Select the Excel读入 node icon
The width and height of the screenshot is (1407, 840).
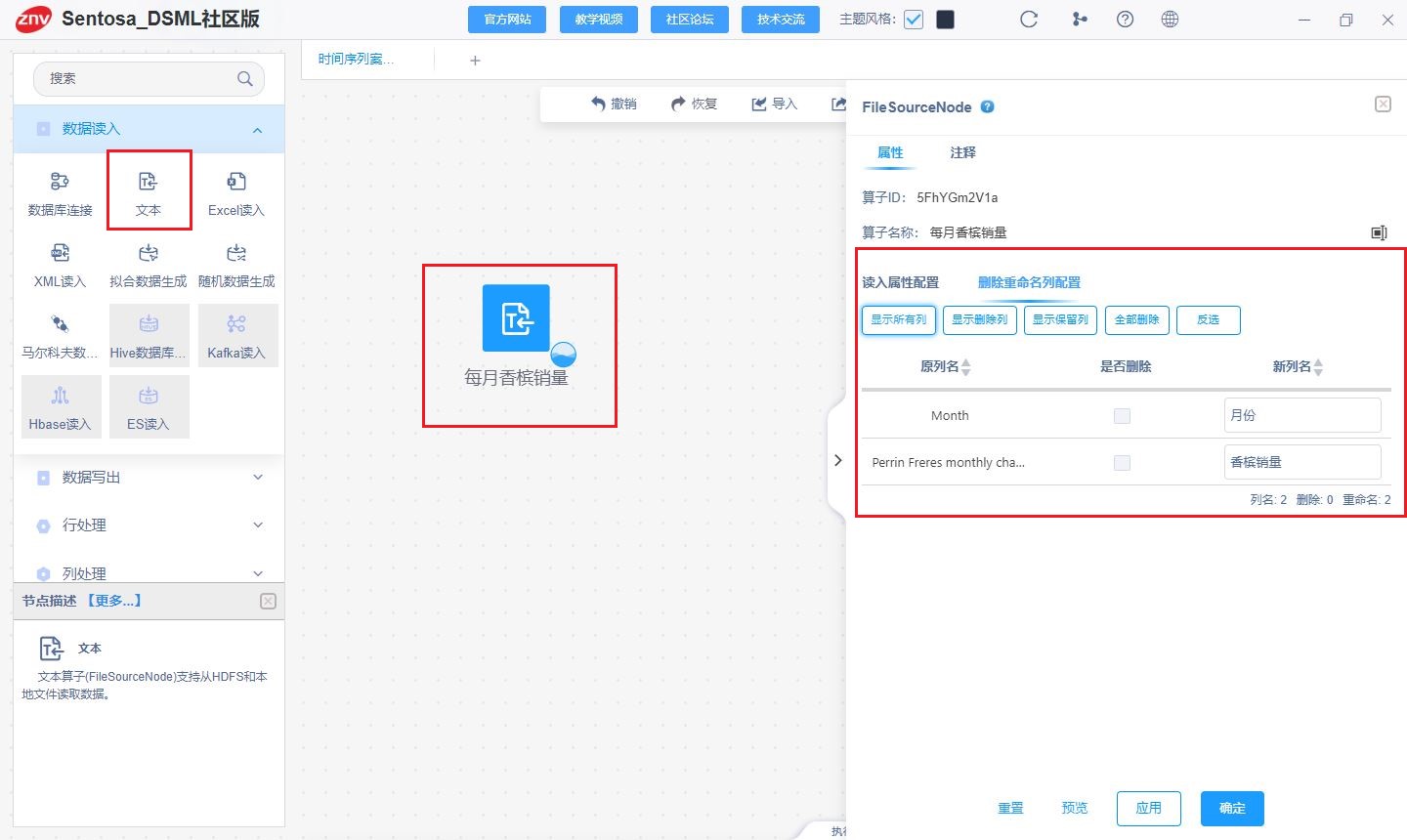236,182
